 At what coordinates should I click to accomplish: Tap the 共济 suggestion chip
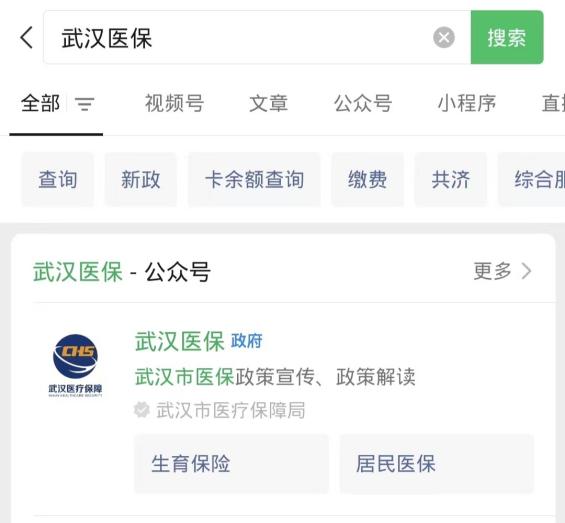pos(451,179)
